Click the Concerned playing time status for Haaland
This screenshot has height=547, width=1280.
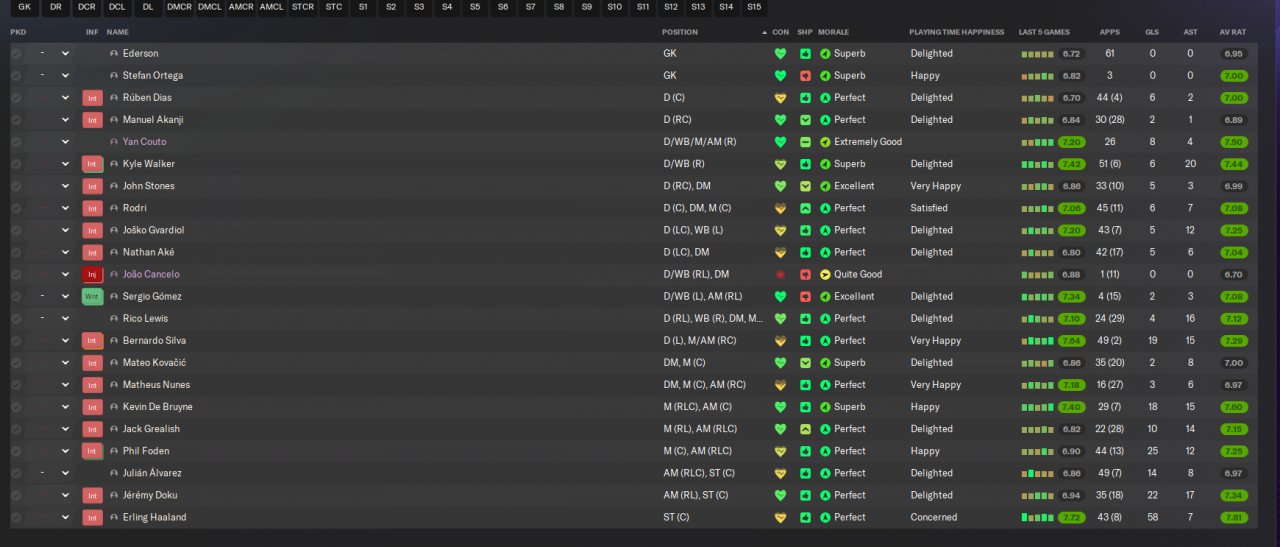[x=933, y=517]
